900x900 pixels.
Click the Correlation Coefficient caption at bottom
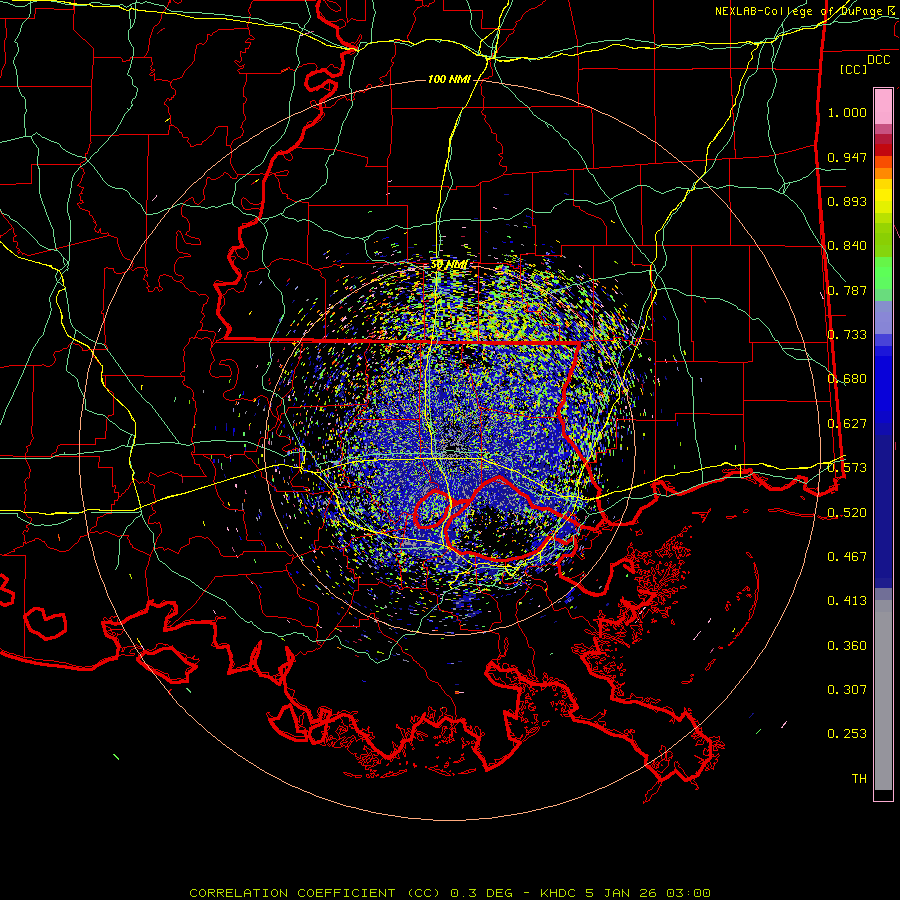[x=450, y=893]
